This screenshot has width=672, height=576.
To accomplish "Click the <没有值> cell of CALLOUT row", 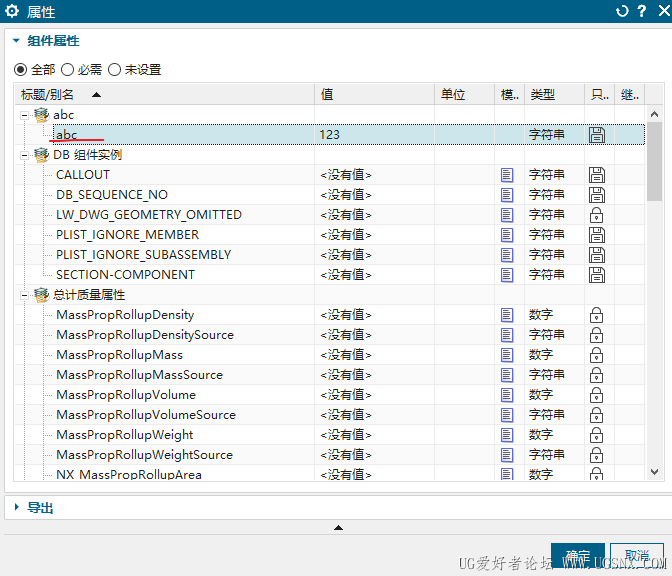I will 375,175.
